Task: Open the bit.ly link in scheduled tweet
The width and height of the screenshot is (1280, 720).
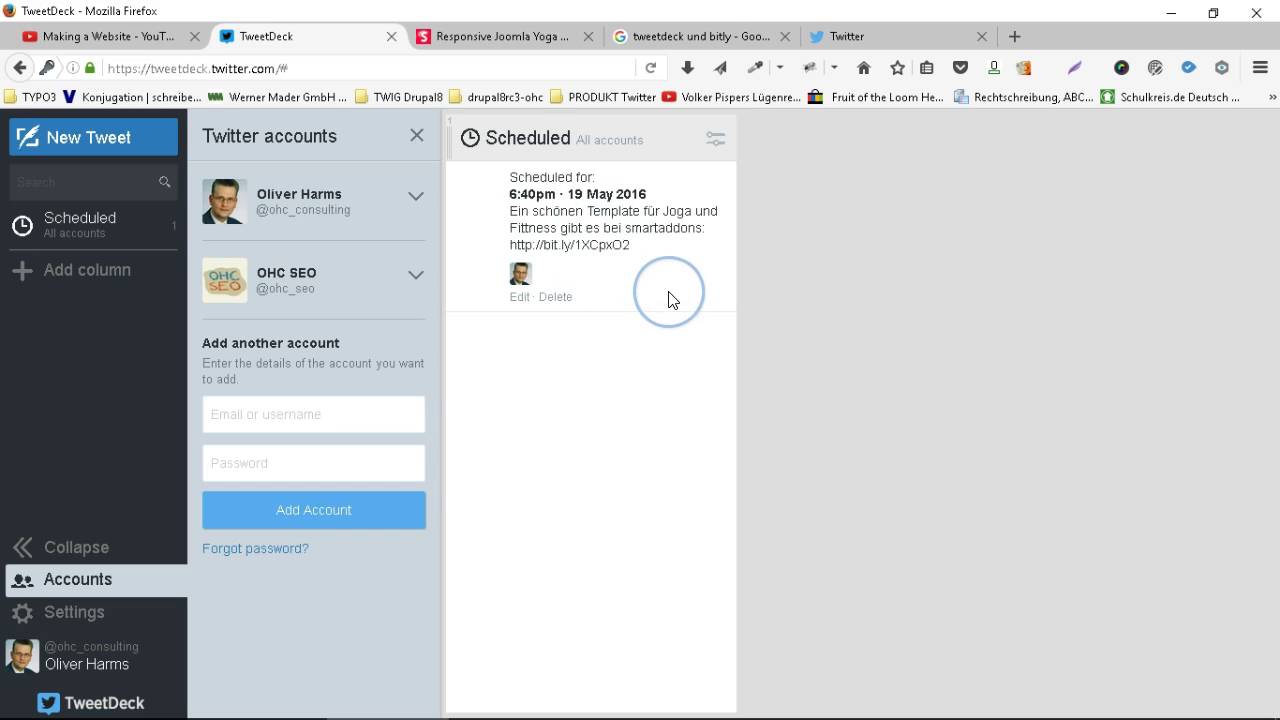Action: (569, 245)
